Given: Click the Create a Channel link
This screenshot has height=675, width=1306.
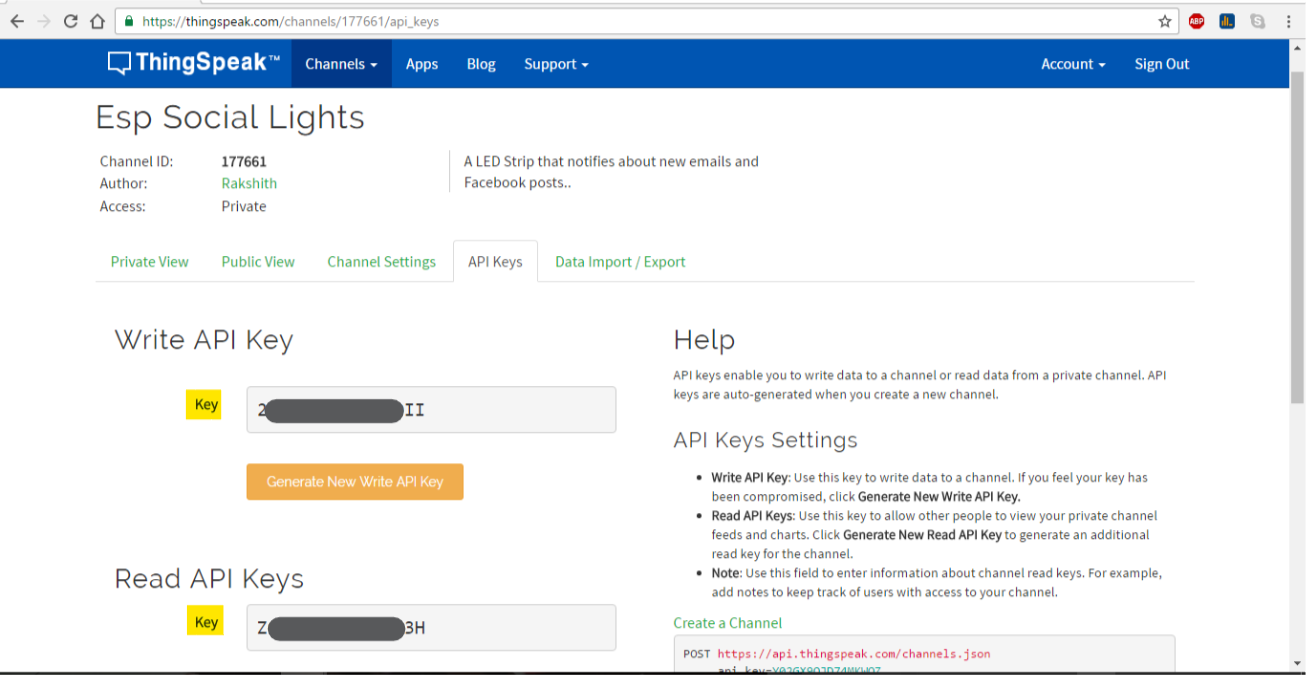Looking at the screenshot, I should pyautogui.click(x=727, y=623).
